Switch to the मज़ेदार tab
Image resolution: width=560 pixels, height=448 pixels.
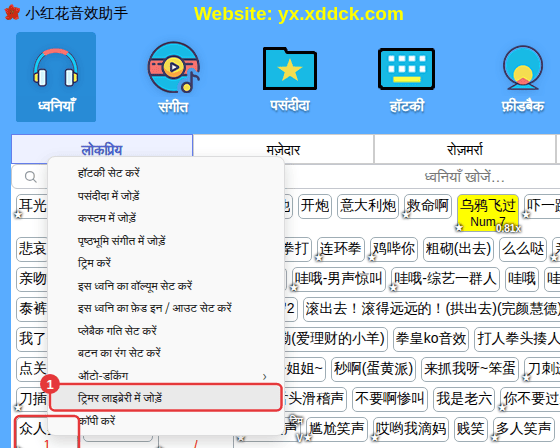(x=283, y=150)
